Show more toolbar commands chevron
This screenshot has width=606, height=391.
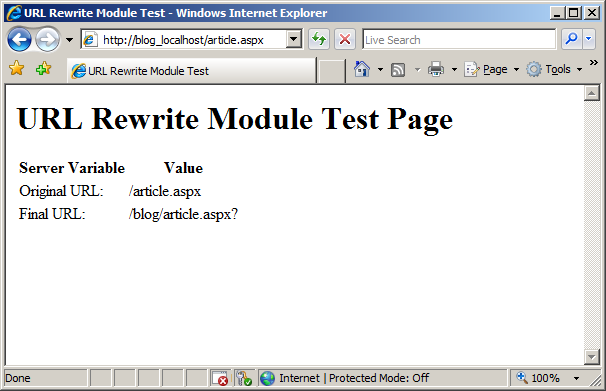[x=594, y=63]
